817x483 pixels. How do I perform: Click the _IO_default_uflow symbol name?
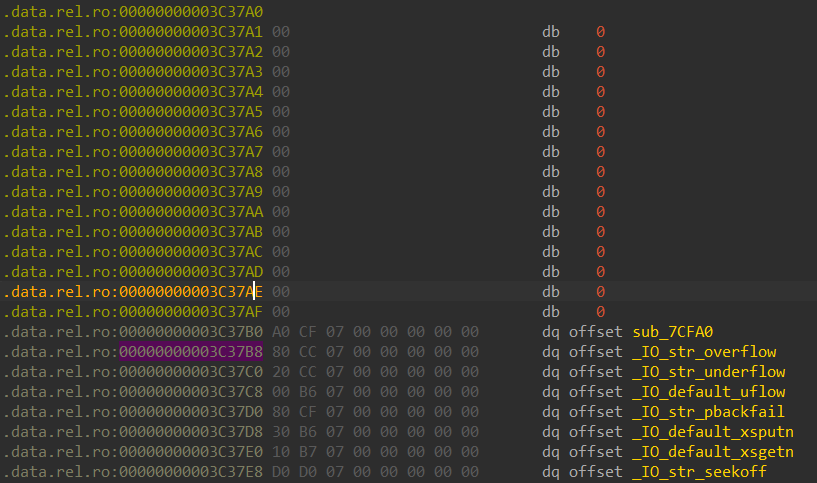[x=708, y=392]
